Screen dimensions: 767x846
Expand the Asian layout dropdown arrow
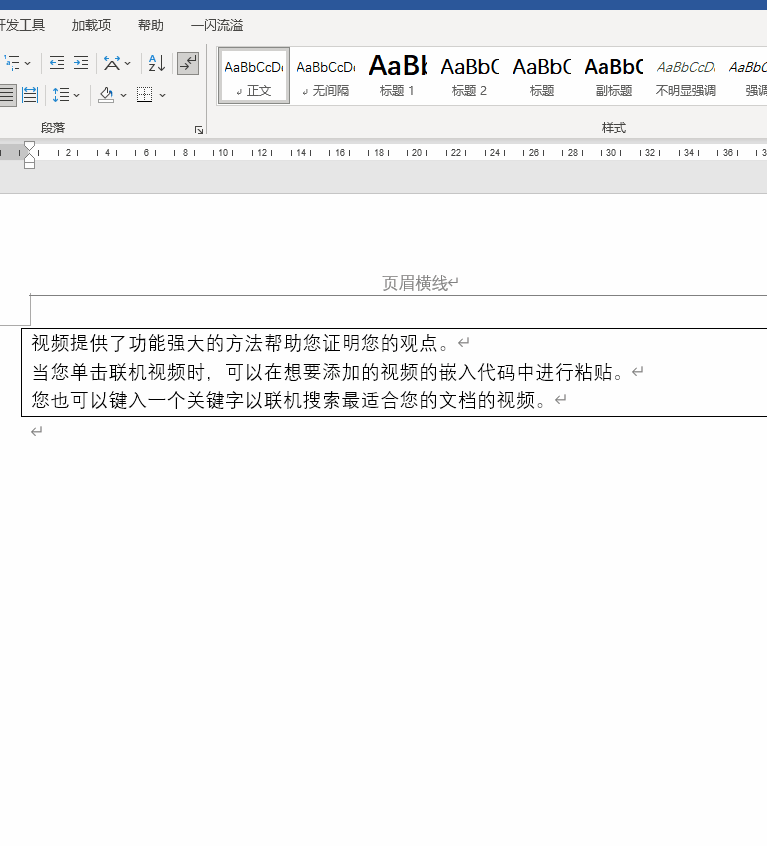click(127, 64)
